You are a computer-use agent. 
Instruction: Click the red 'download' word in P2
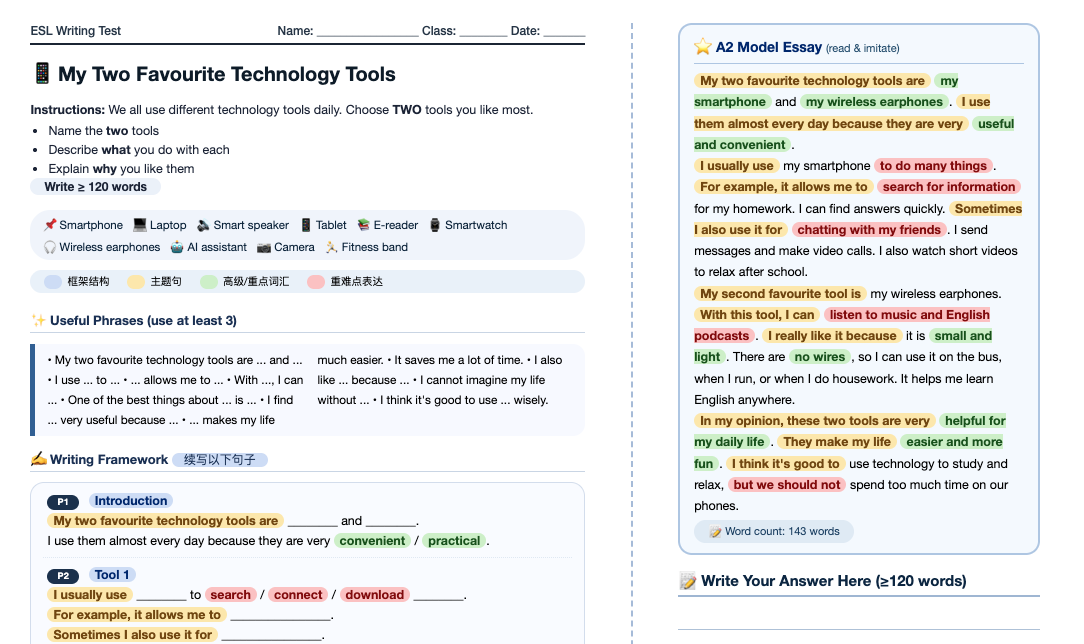pyautogui.click(x=375, y=595)
